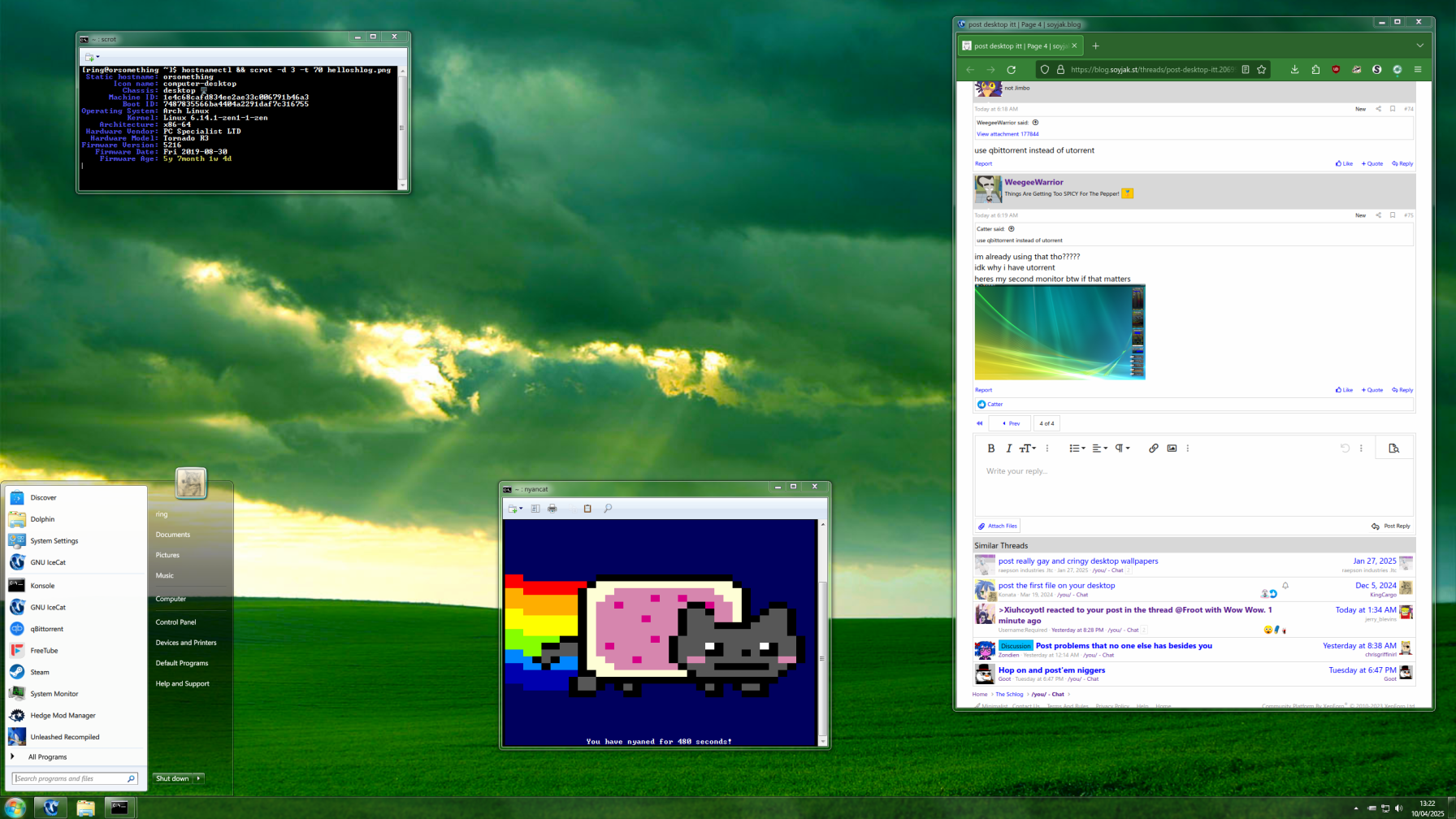1456x819 pixels.
Task: Open thread 'post the first file on your desktop'
Action: [1056, 586]
